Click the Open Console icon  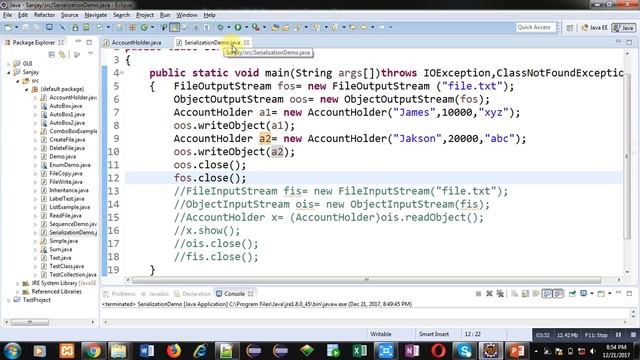pyautogui.click(x=601, y=293)
